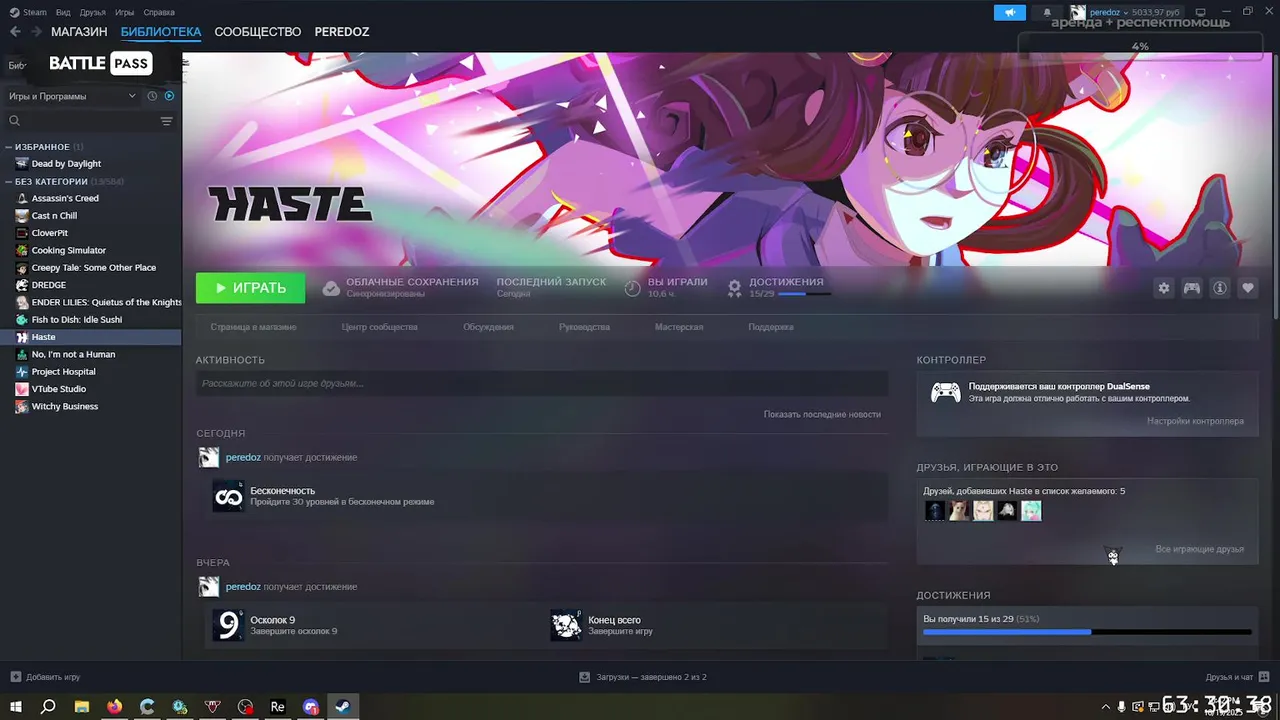Screen dimensions: 1280x720
Task: Open Центр сообщества link
Action: pos(380,327)
